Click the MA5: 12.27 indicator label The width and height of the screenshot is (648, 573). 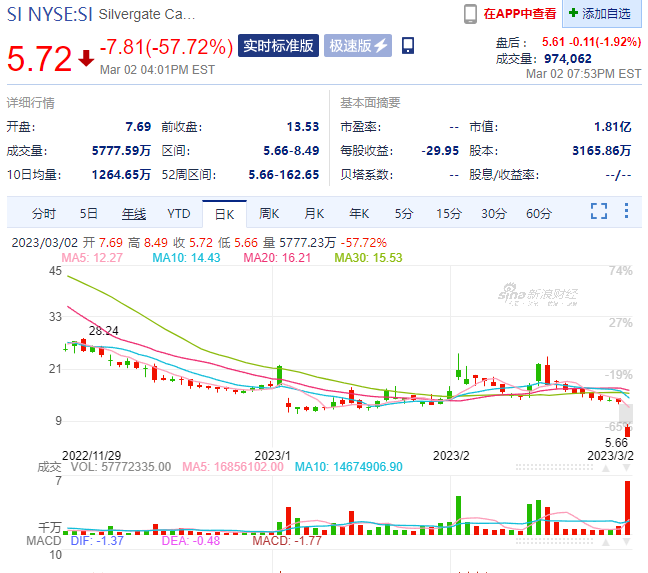pos(92,258)
